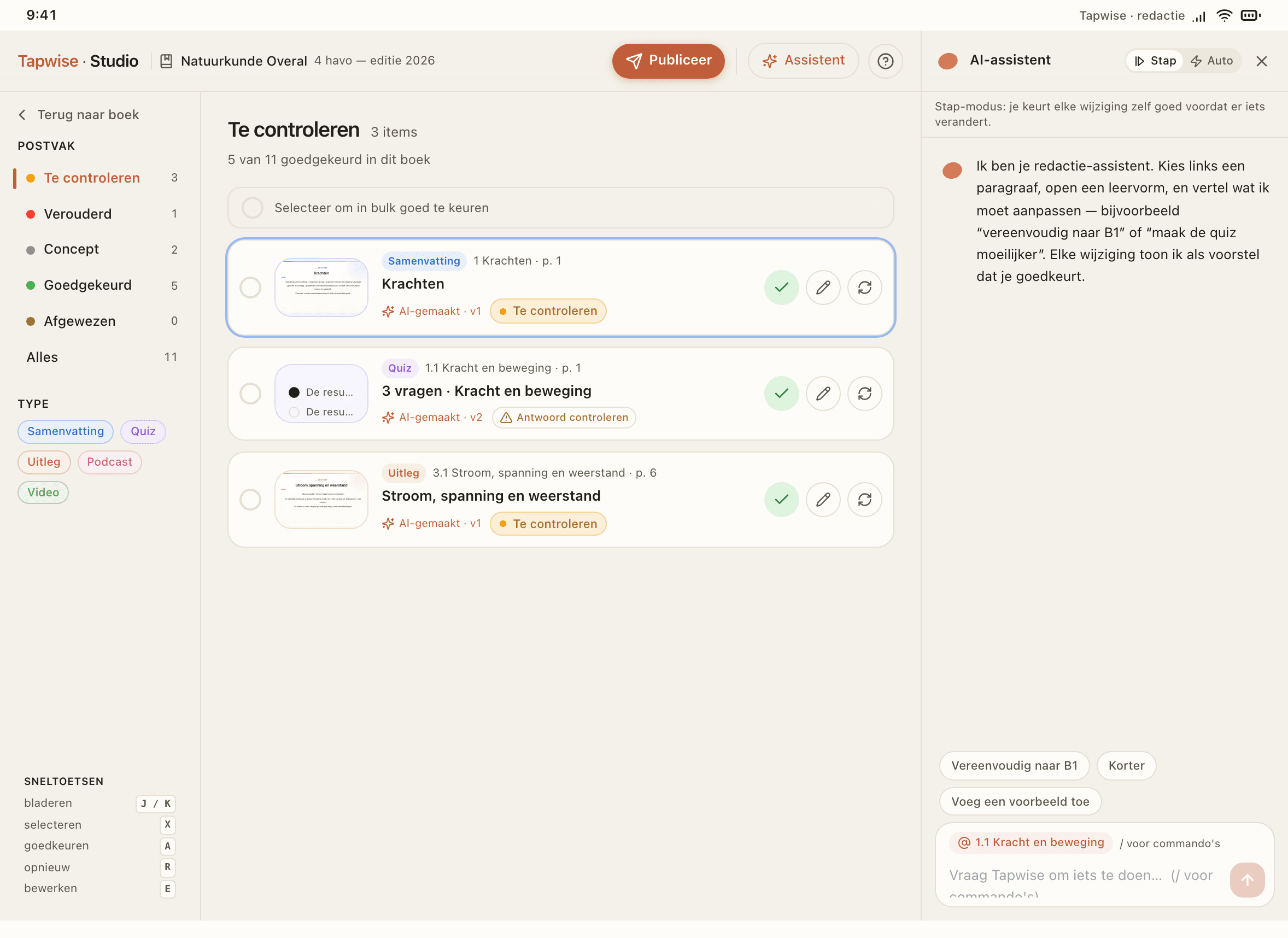Click the book icon next to Natuurkunde Overal
The image size is (1288, 938).
click(166, 61)
